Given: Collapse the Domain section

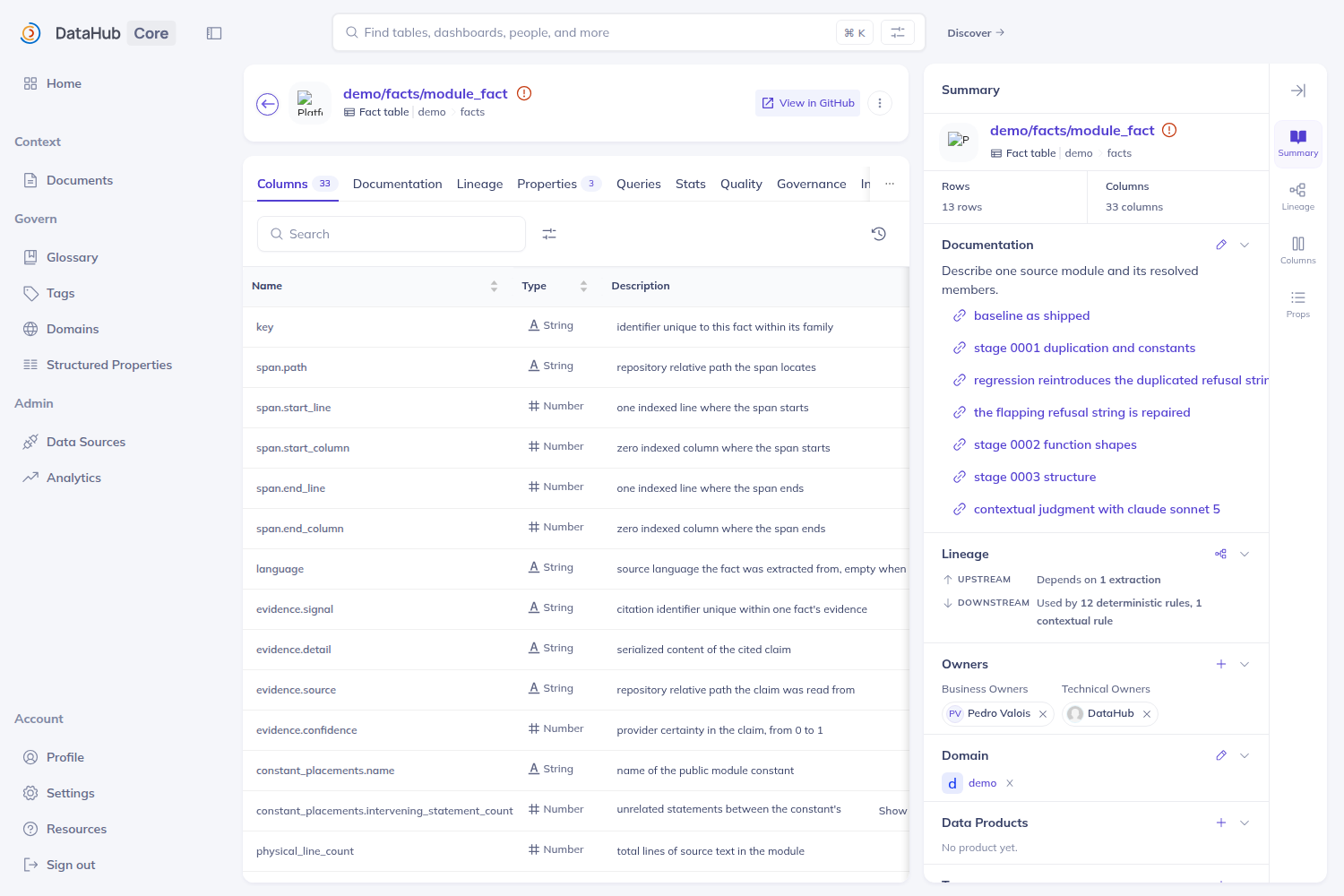Looking at the screenshot, I should coord(1245,755).
